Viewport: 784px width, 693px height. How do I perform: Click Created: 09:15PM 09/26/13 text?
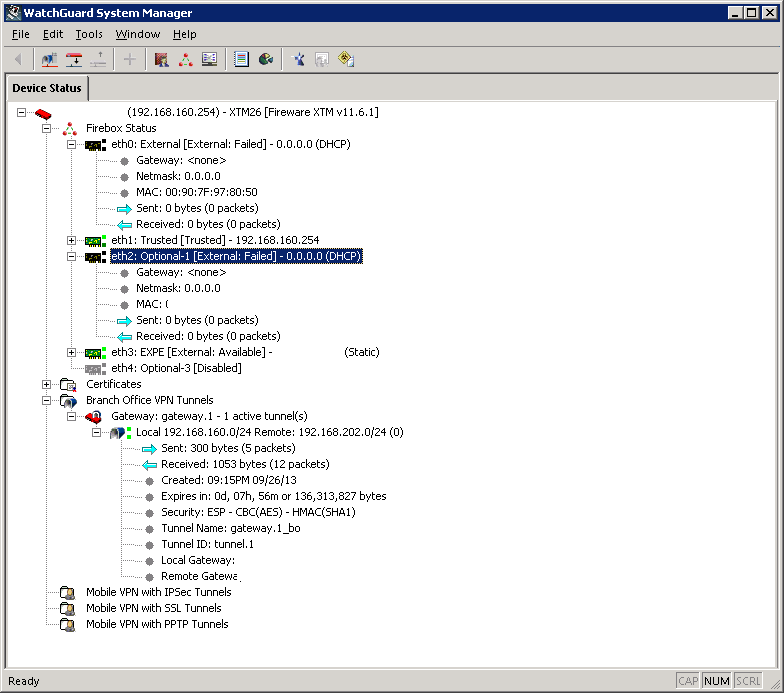coord(228,480)
